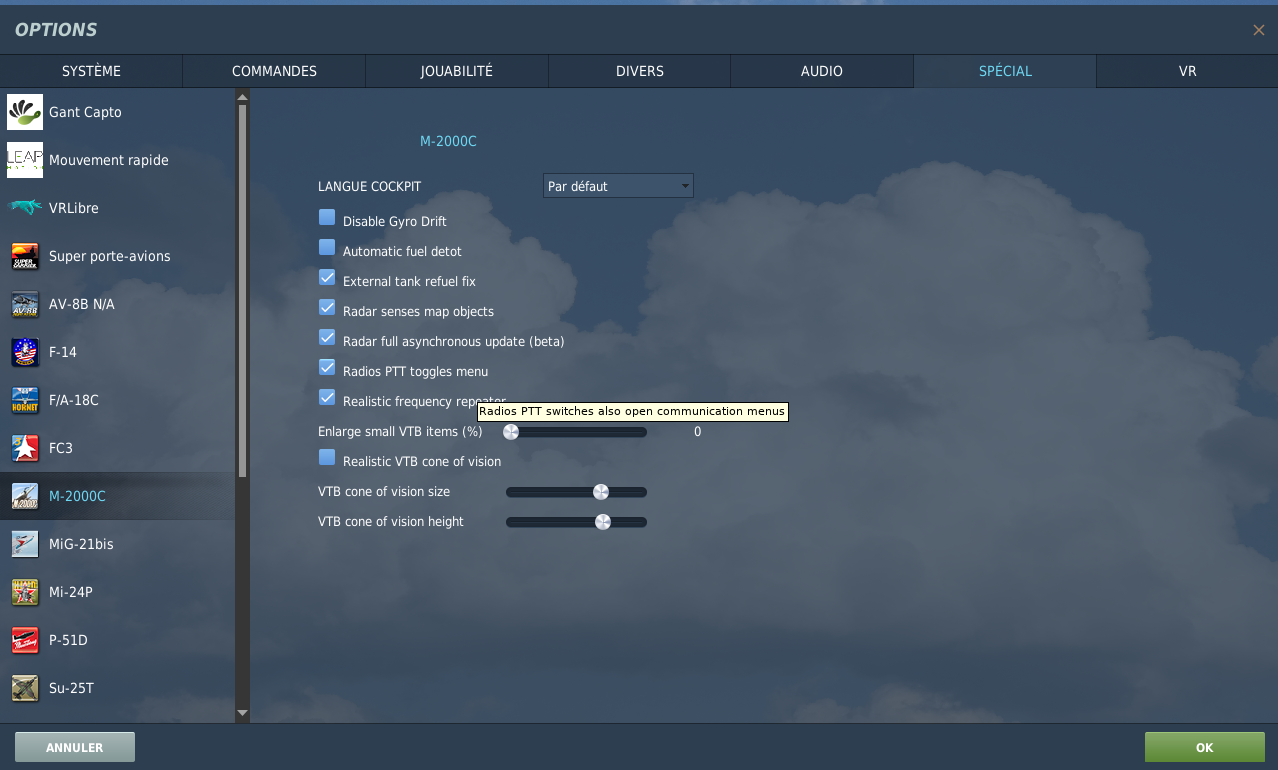Image resolution: width=1278 pixels, height=770 pixels.
Task: Confirm with the green OK button
Action: click(x=1204, y=747)
